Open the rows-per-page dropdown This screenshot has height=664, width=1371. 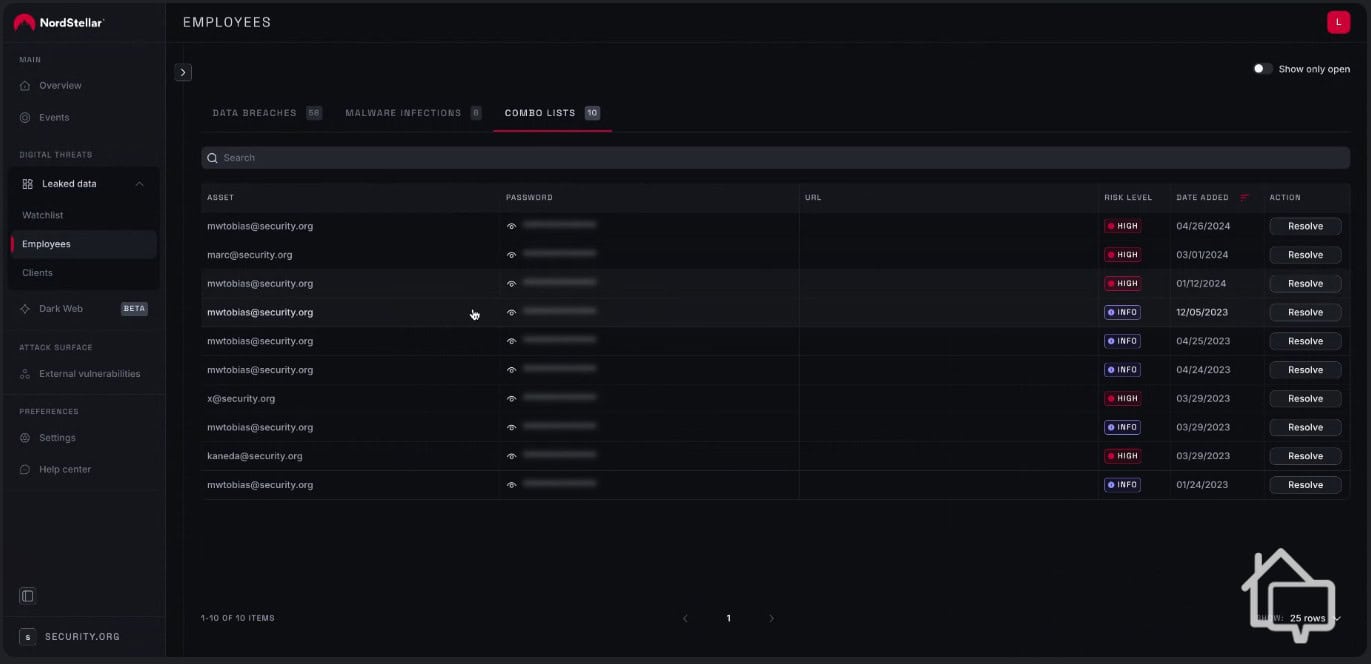coord(1314,619)
